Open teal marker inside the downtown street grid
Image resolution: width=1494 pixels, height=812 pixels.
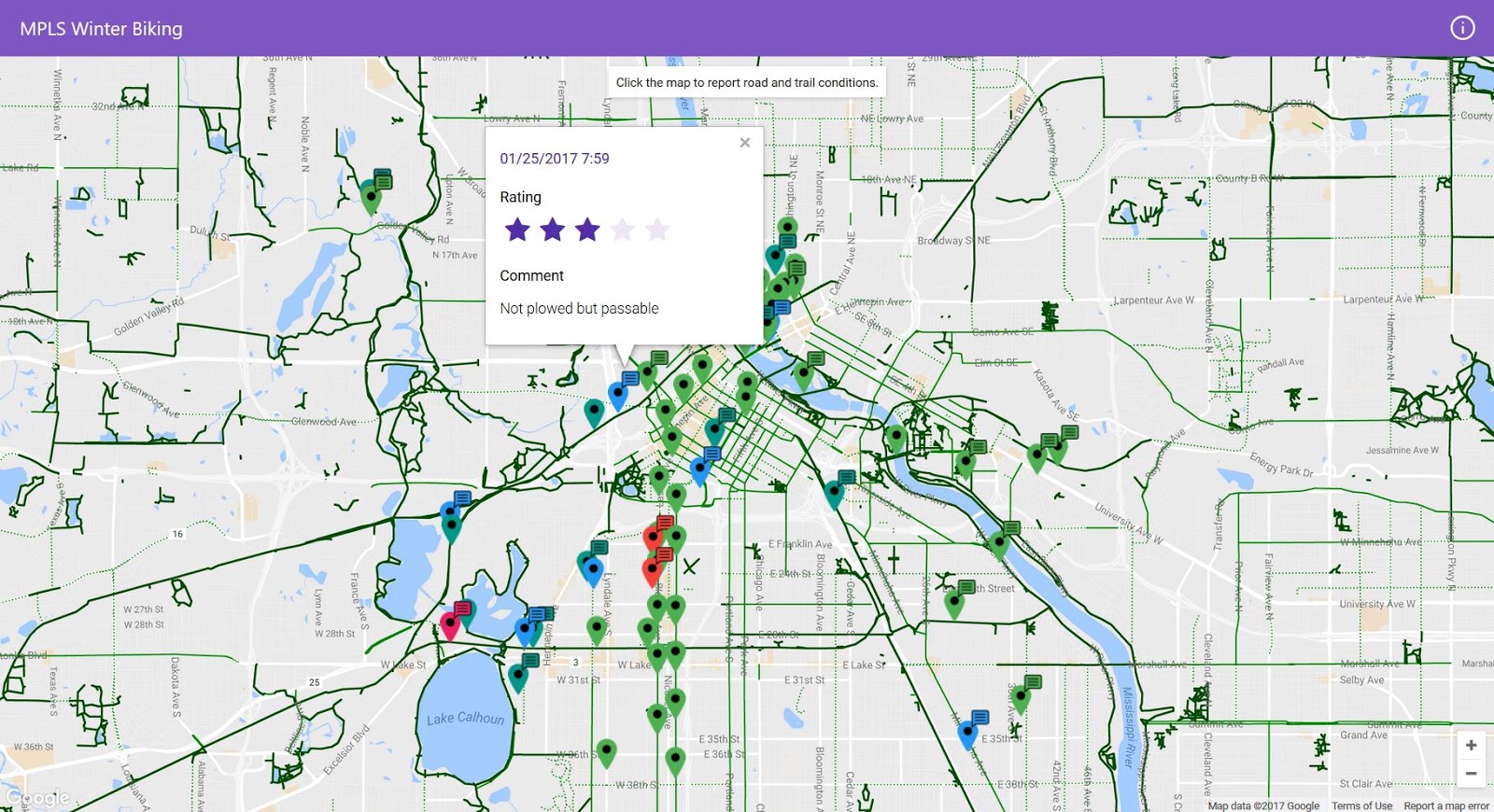point(714,433)
